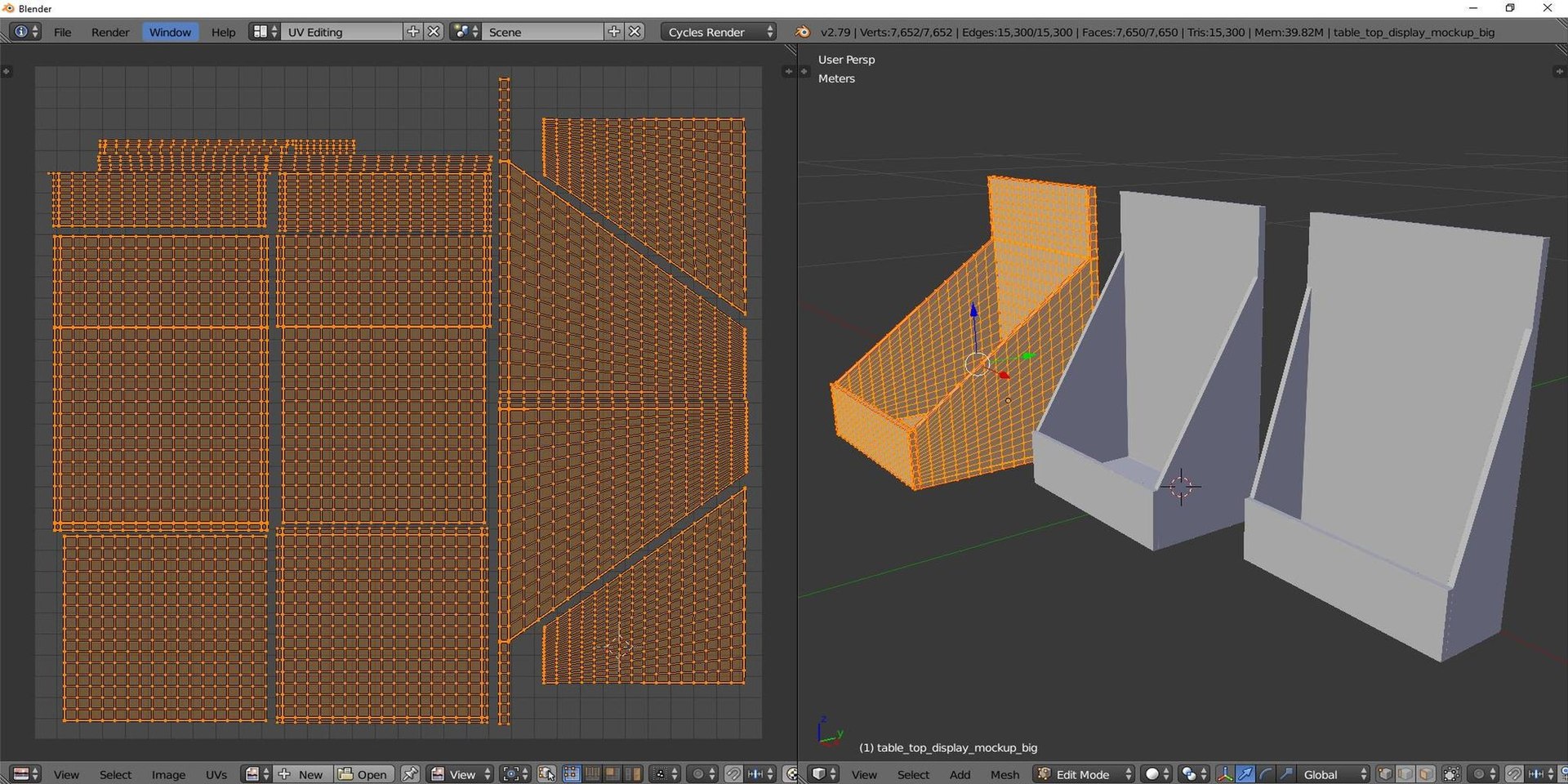This screenshot has height=784, width=1568.
Task: Click the translate manipulator arrow icon
Action: pyautogui.click(x=1245, y=774)
